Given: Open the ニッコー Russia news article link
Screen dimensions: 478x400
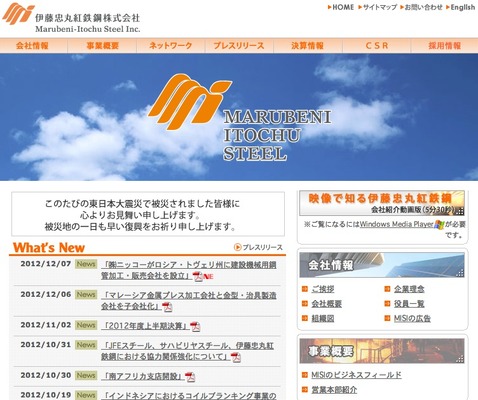Looking at the screenshot, I should coord(189,270).
